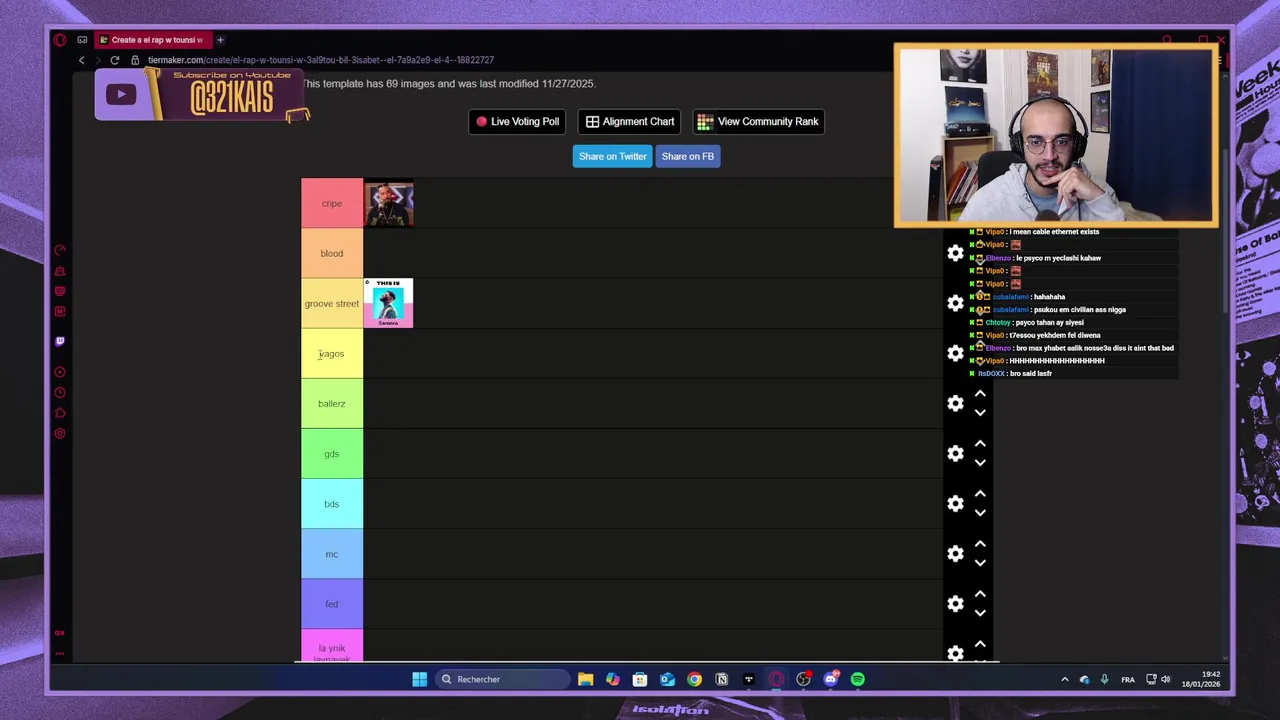Viewport: 1280px width, 720px height.
Task: Open the GX Corner sidebar icon
Action: (60, 633)
